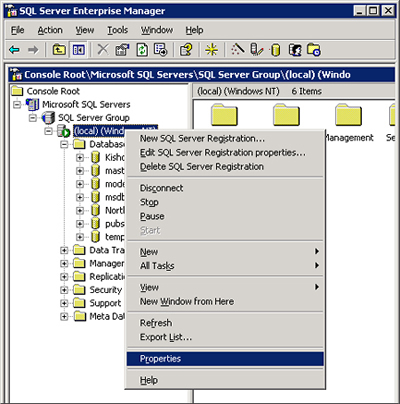Image resolution: width=400 pixels, height=404 pixels.
Task: Expand the pubs database node
Action: [x=80, y=224]
